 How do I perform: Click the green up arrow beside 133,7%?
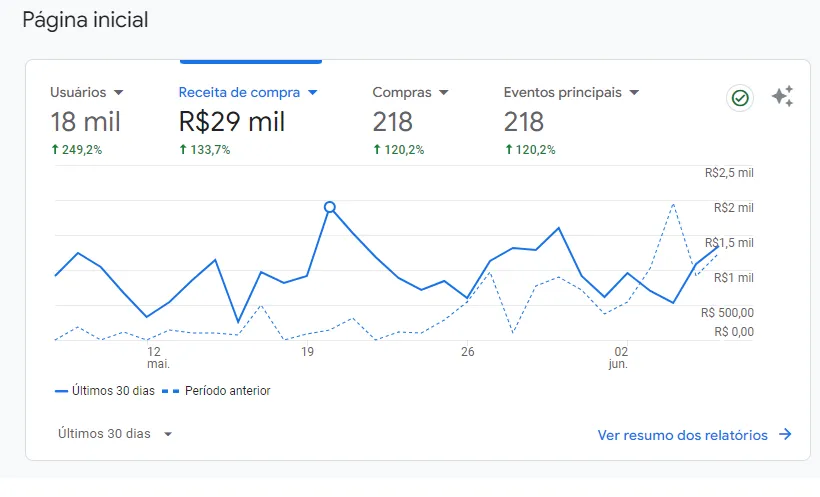coord(183,150)
